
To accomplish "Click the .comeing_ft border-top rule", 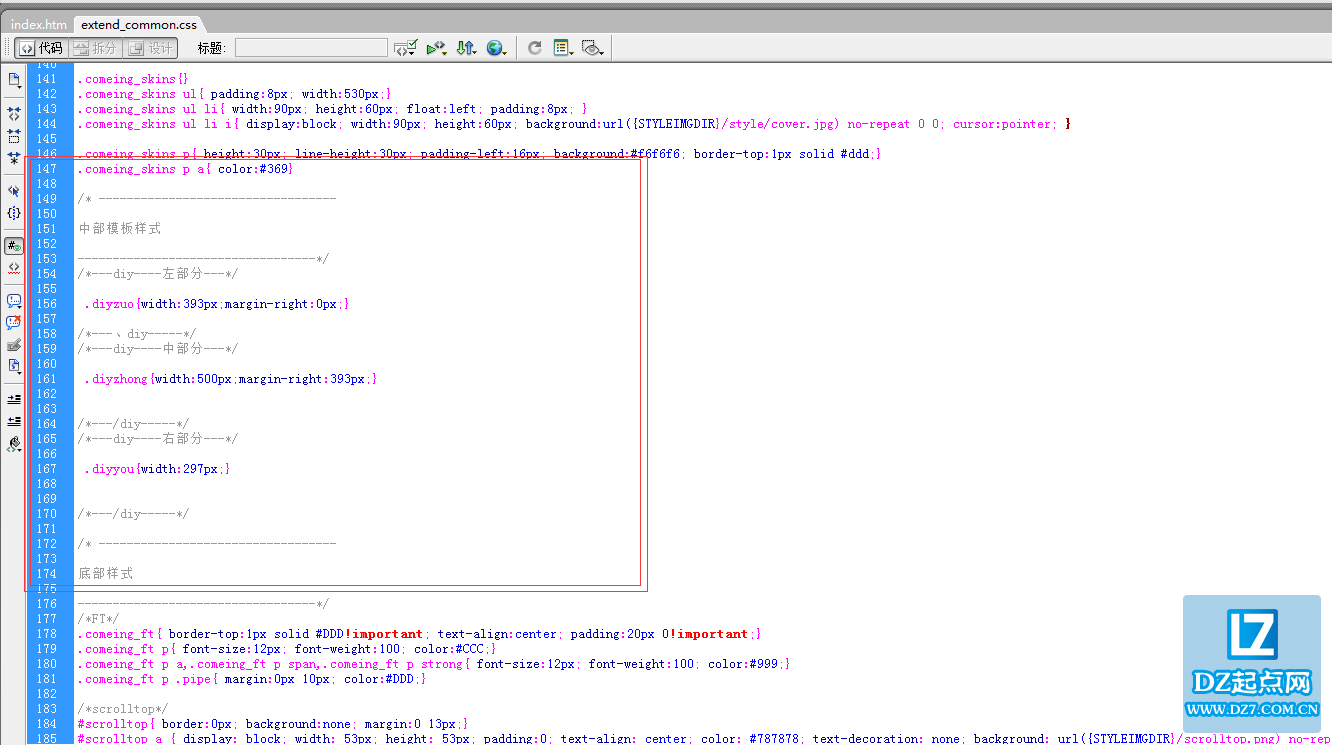I will (x=419, y=634).
